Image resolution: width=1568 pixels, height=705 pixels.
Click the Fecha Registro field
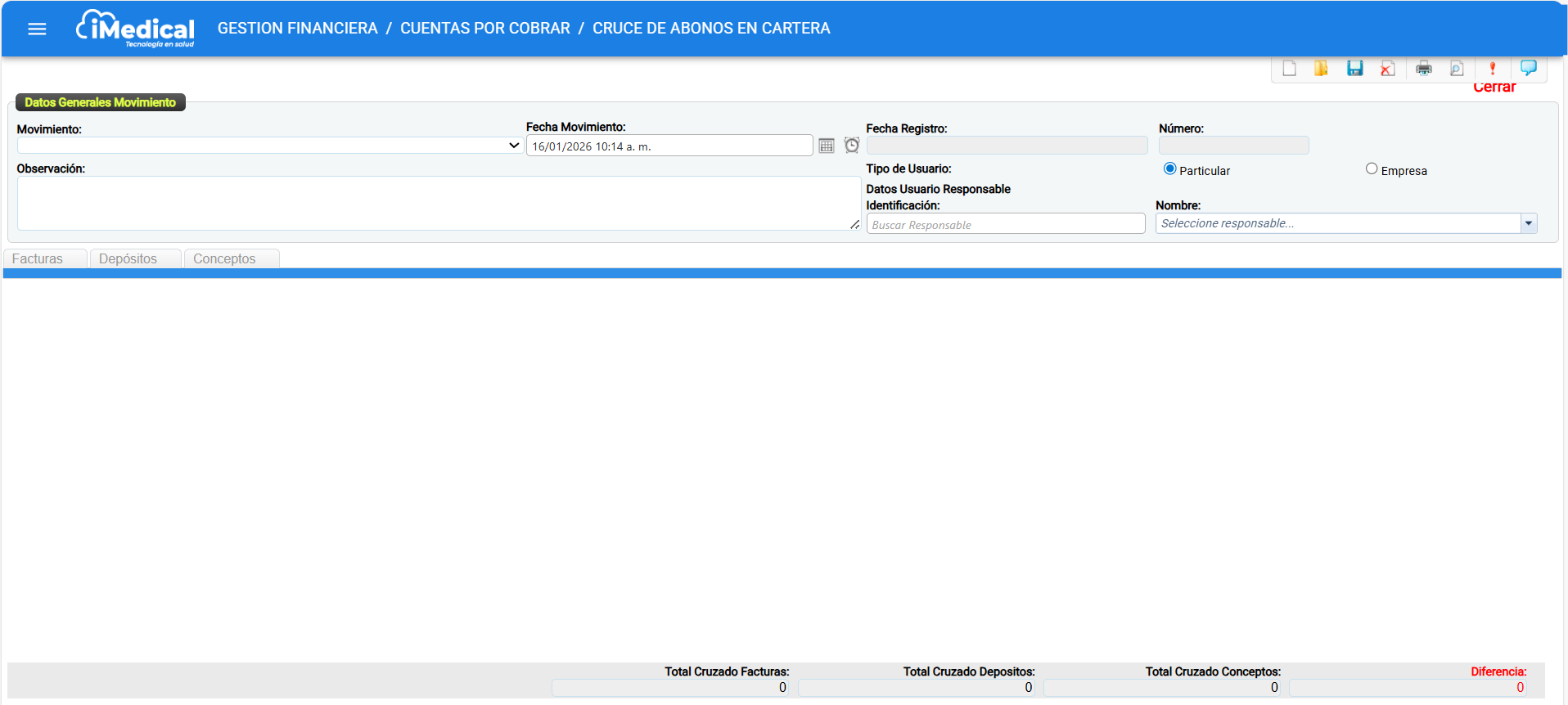coord(1007,146)
